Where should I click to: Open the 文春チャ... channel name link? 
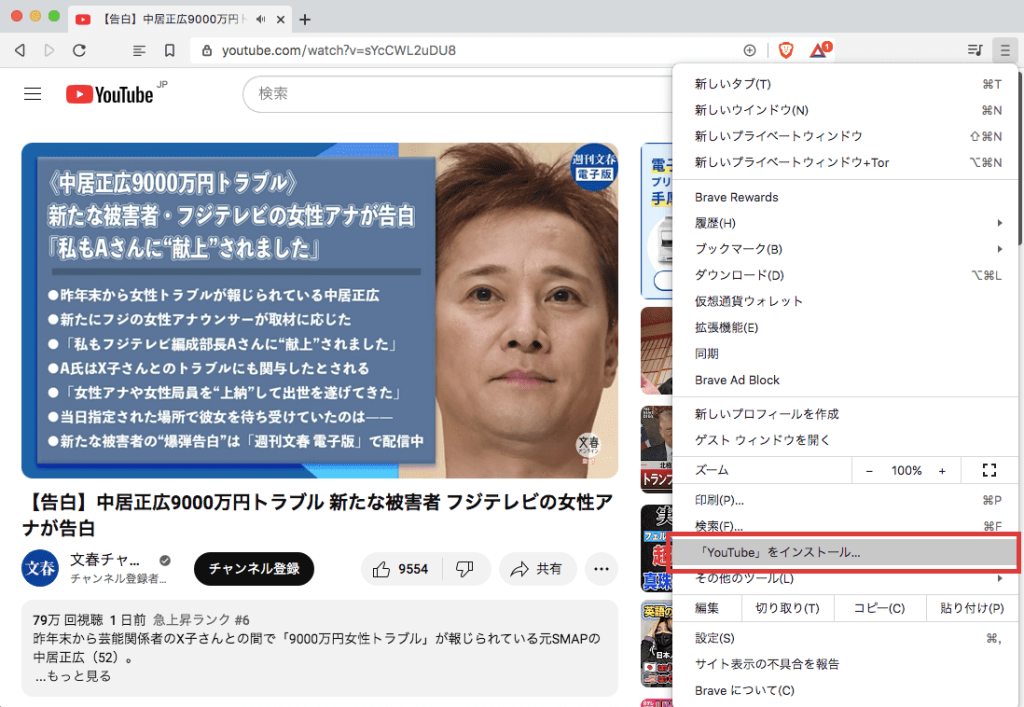(x=104, y=560)
